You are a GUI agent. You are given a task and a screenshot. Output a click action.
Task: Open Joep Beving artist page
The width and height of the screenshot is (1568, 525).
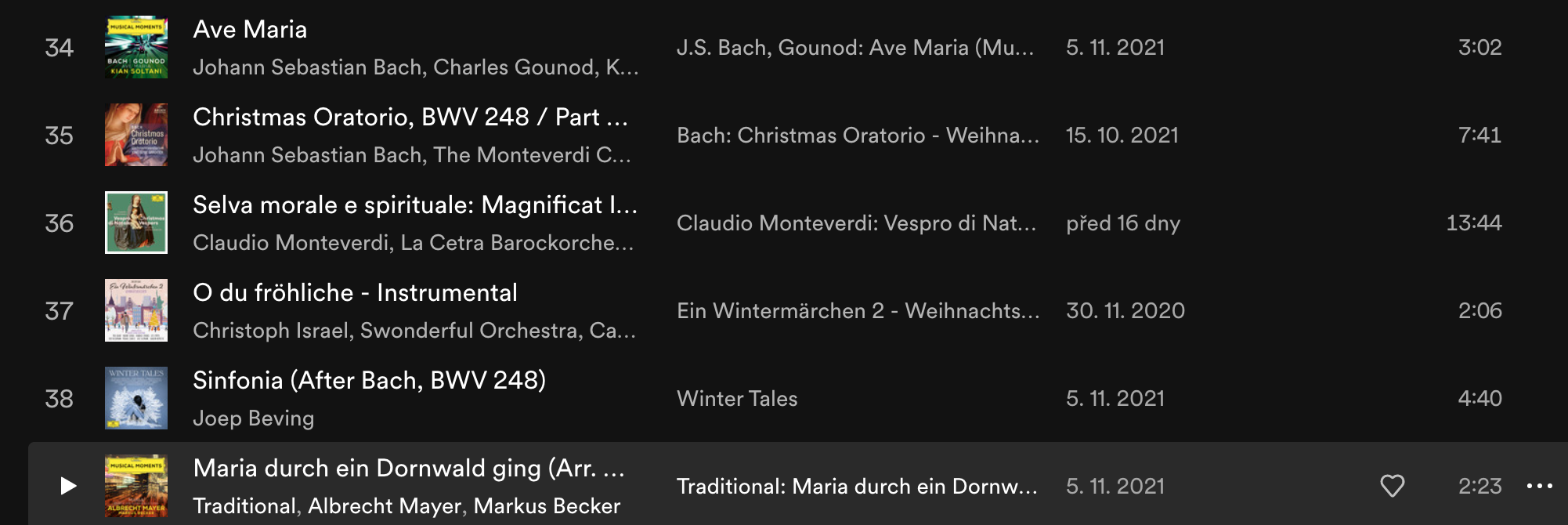tap(253, 418)
